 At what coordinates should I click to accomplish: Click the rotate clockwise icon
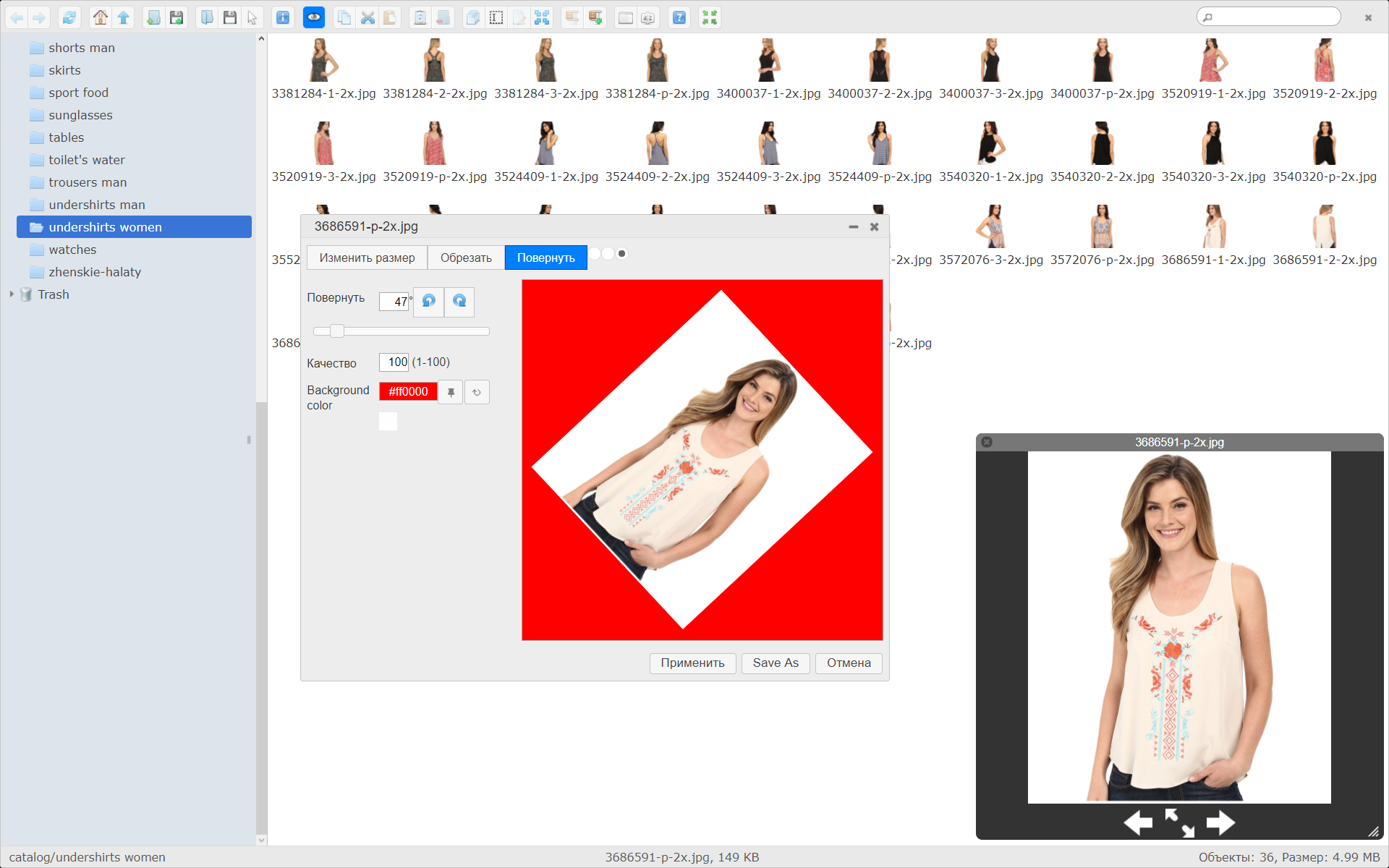[x=459, y=301]
